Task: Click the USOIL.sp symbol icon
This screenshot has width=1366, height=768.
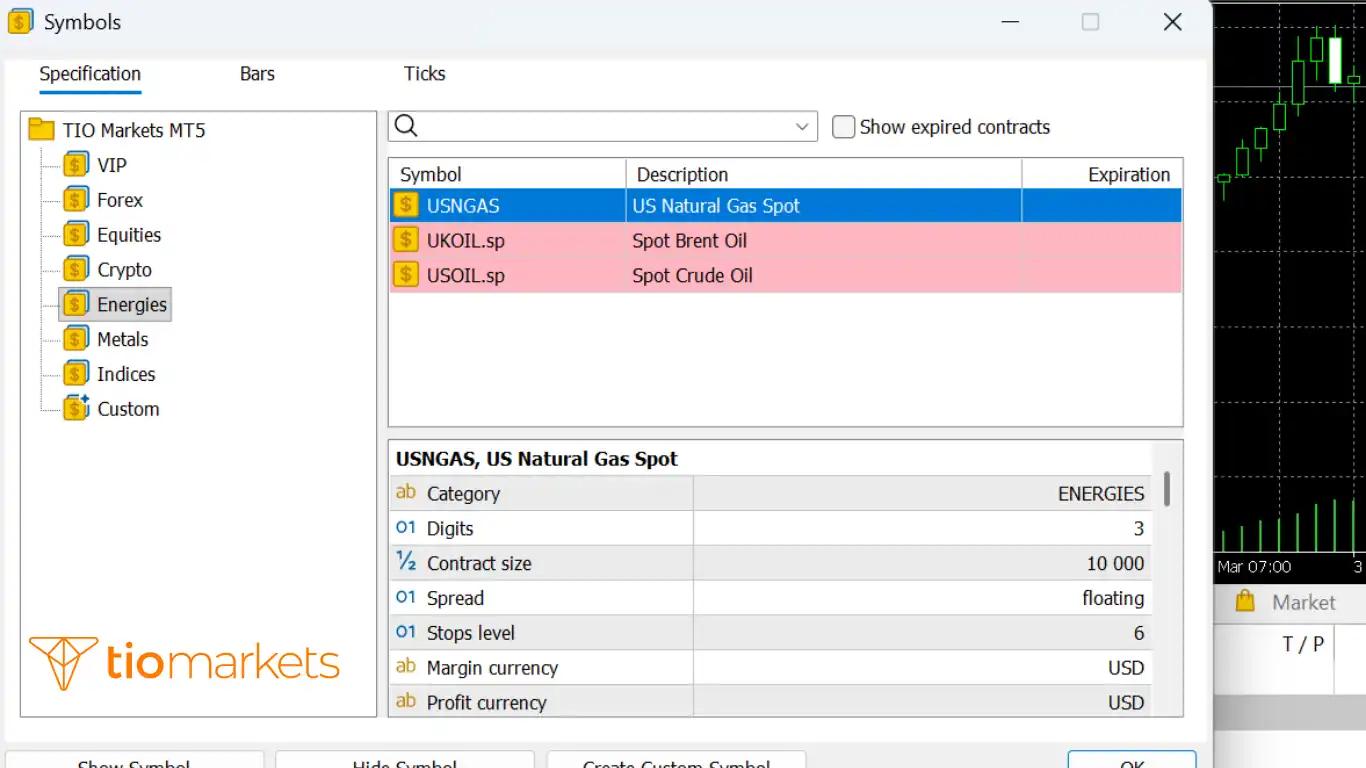Action: click(406, 275)
